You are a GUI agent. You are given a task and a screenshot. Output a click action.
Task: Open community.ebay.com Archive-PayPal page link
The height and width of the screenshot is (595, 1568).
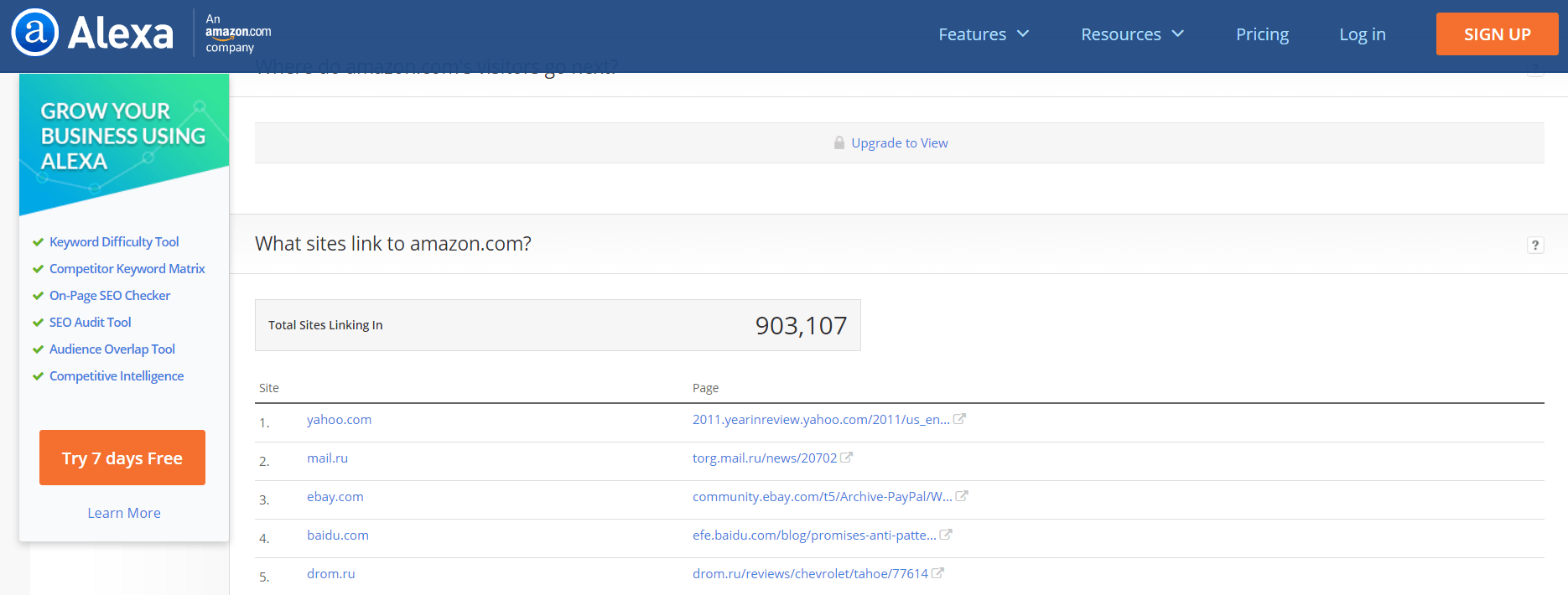(x=823, y=497)
